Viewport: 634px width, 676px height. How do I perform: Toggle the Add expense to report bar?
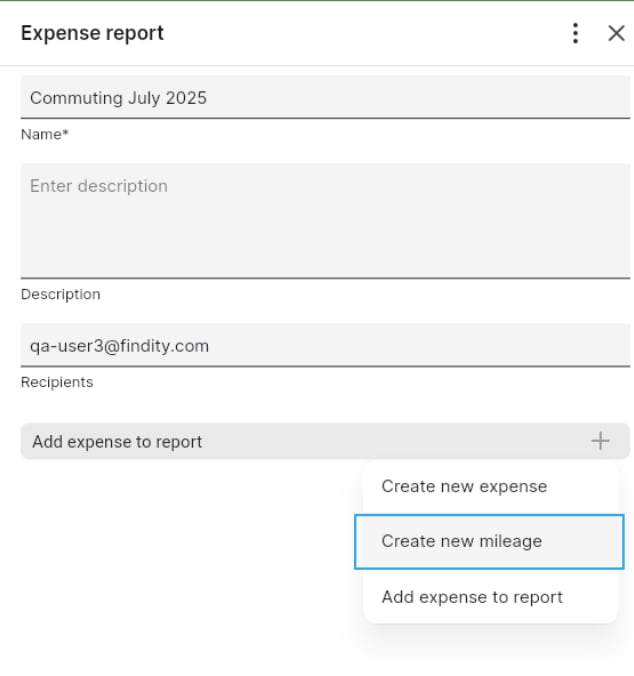(x=325, y=441)
